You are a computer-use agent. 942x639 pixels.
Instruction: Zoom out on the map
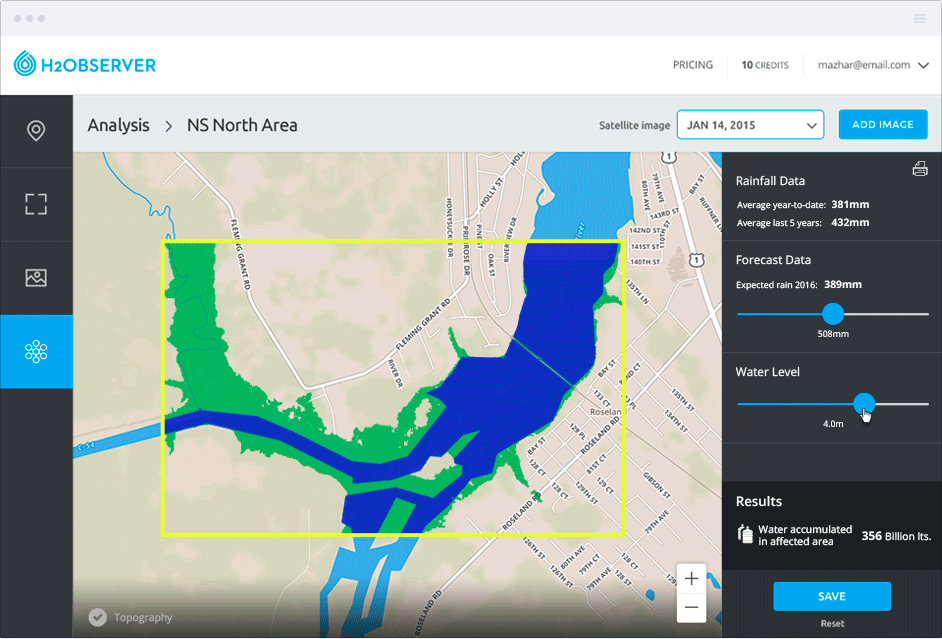click(x=691, y=607)
